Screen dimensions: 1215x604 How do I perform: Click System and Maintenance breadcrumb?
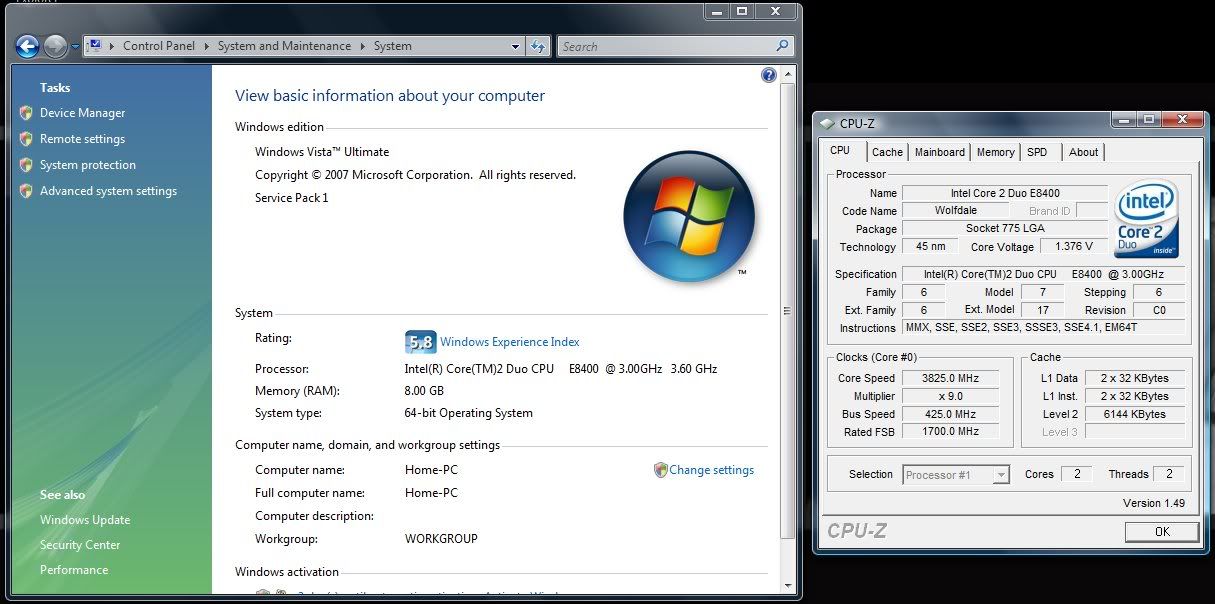pos(284,46)
